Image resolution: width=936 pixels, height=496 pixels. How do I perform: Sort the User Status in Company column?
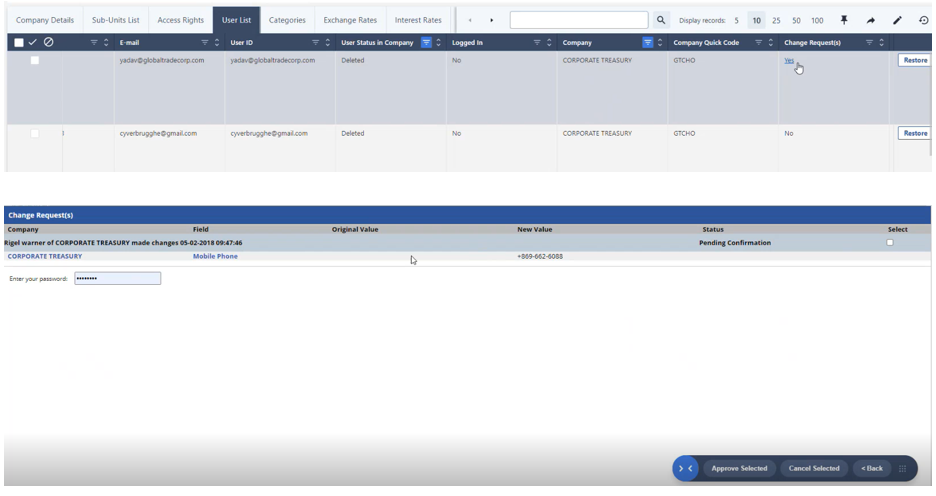[439, 42]
